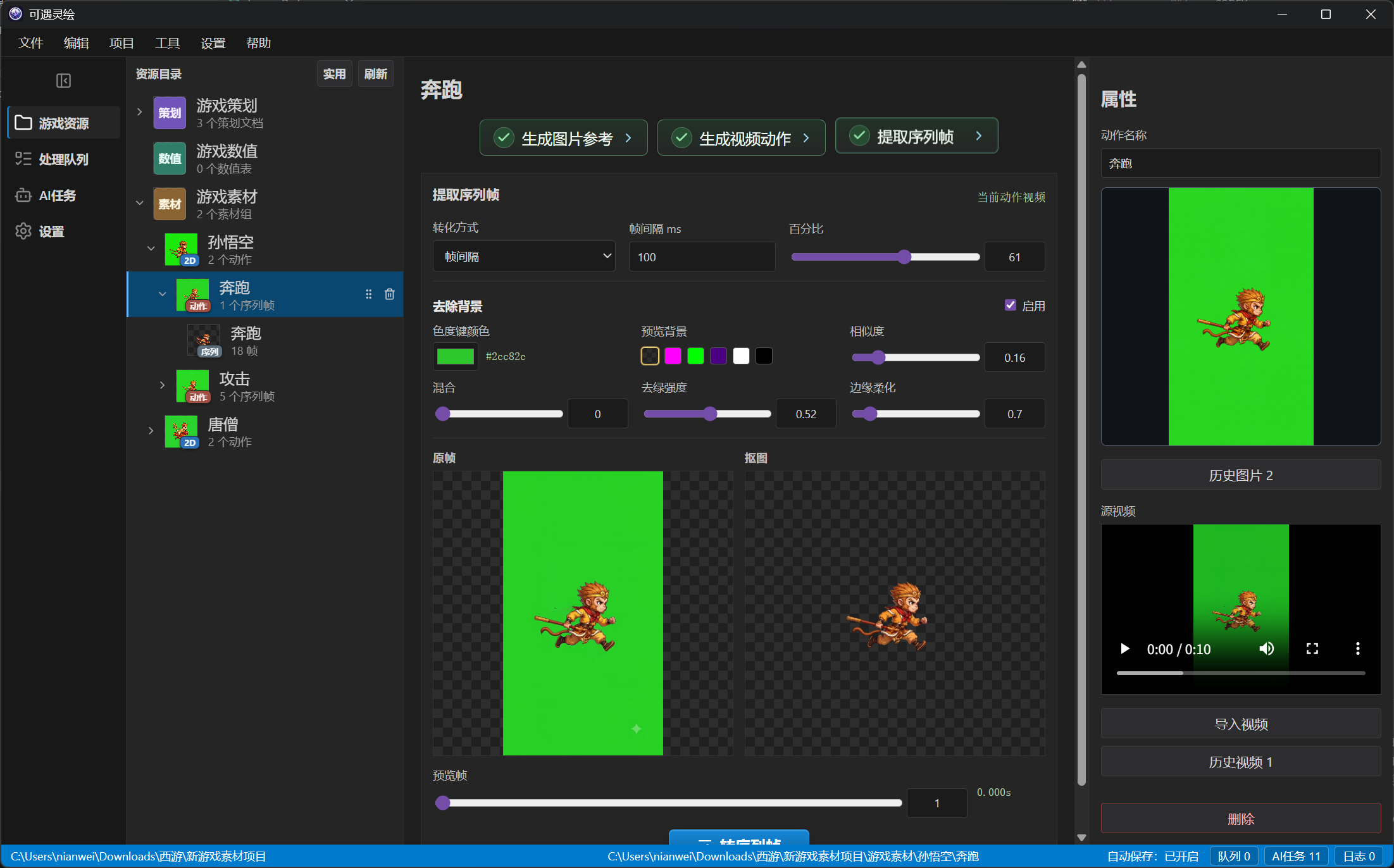Click the 刷新 button
1394x868 pixels.
click(376, 74)
